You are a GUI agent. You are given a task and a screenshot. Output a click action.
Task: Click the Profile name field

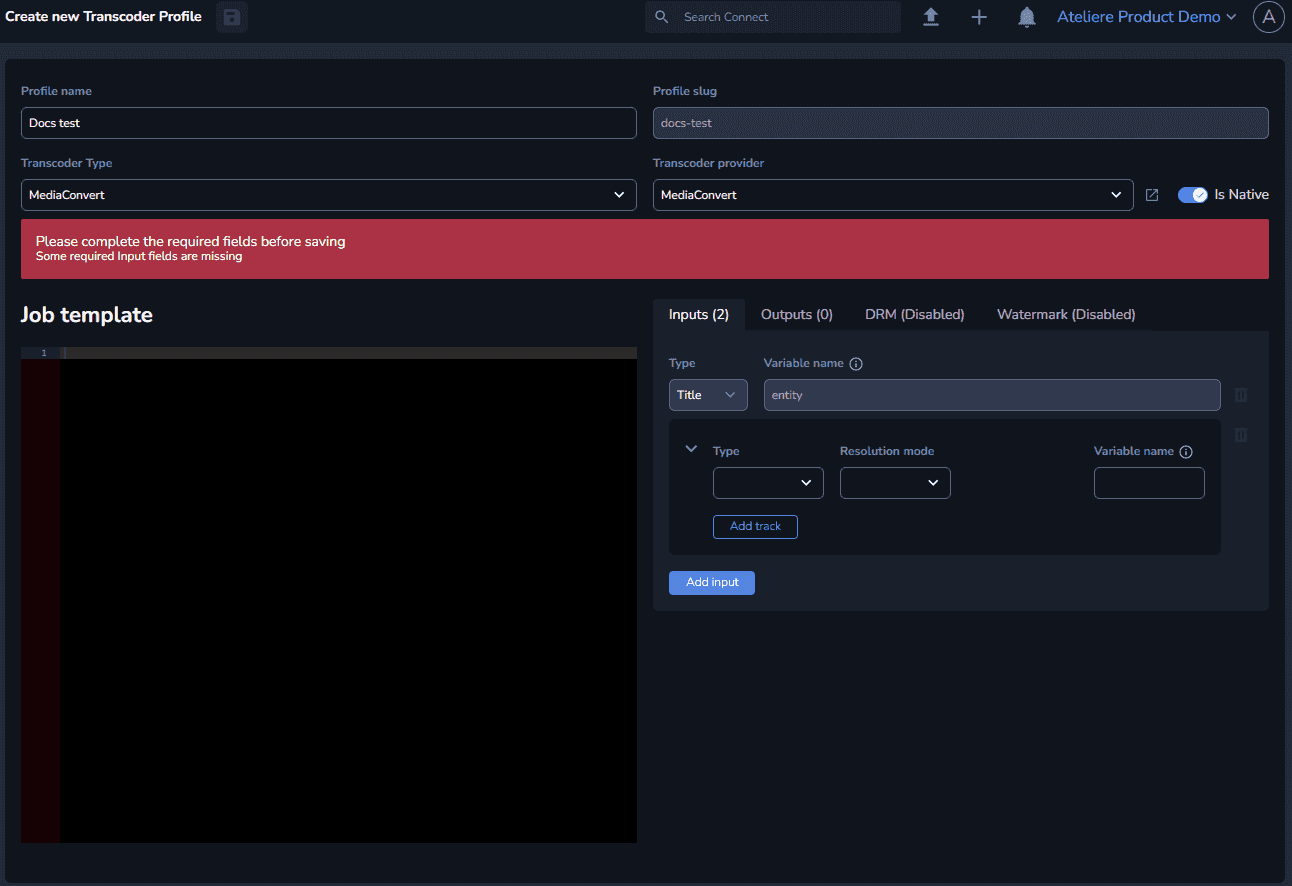pos(329,123)
